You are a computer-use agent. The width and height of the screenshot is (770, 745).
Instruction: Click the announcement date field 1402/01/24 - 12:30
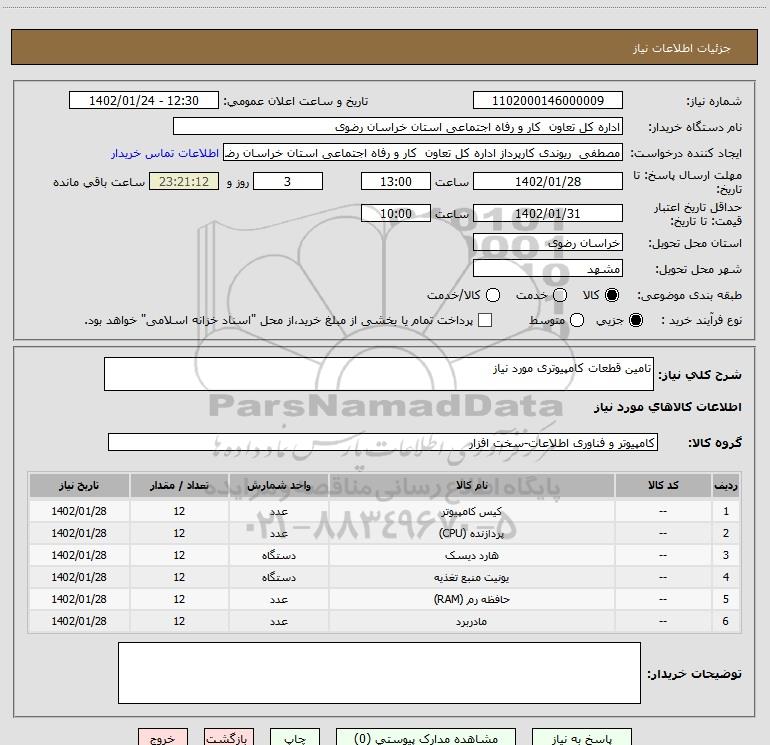[x=144, y=100]
